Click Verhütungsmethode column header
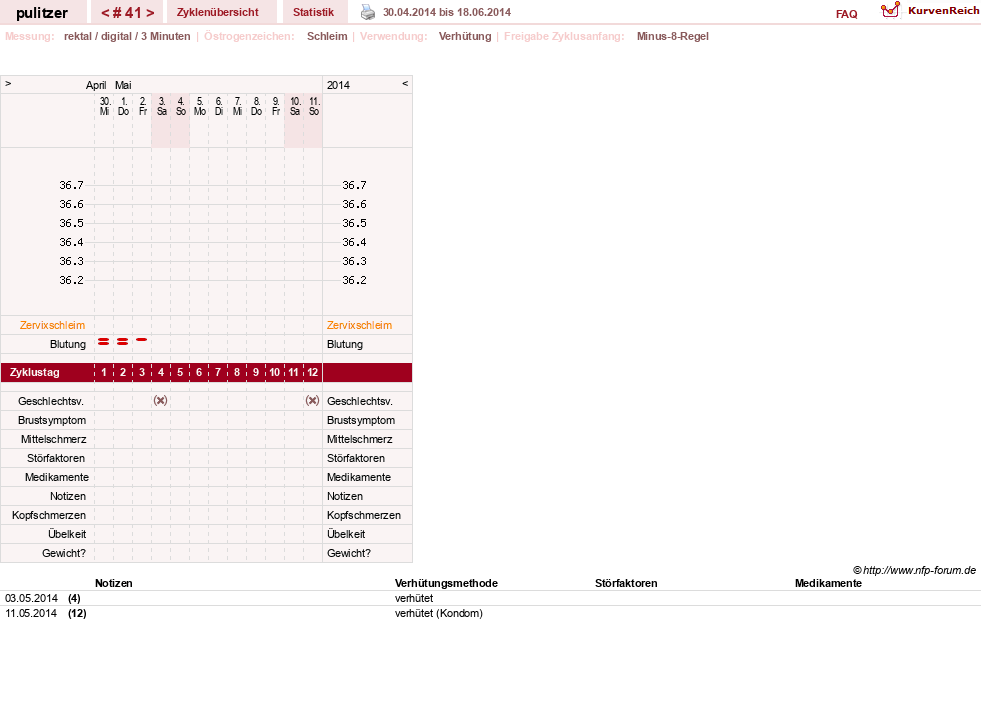 (446, 583)
